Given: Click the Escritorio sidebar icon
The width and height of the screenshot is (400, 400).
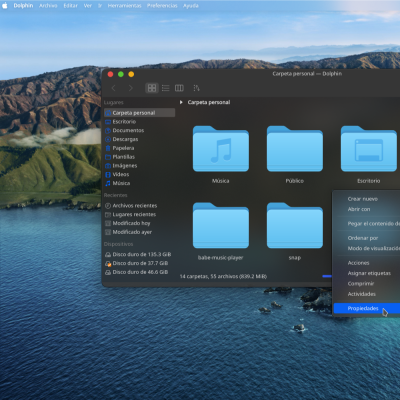Looking at the screenshot, I should coord(108,122).
